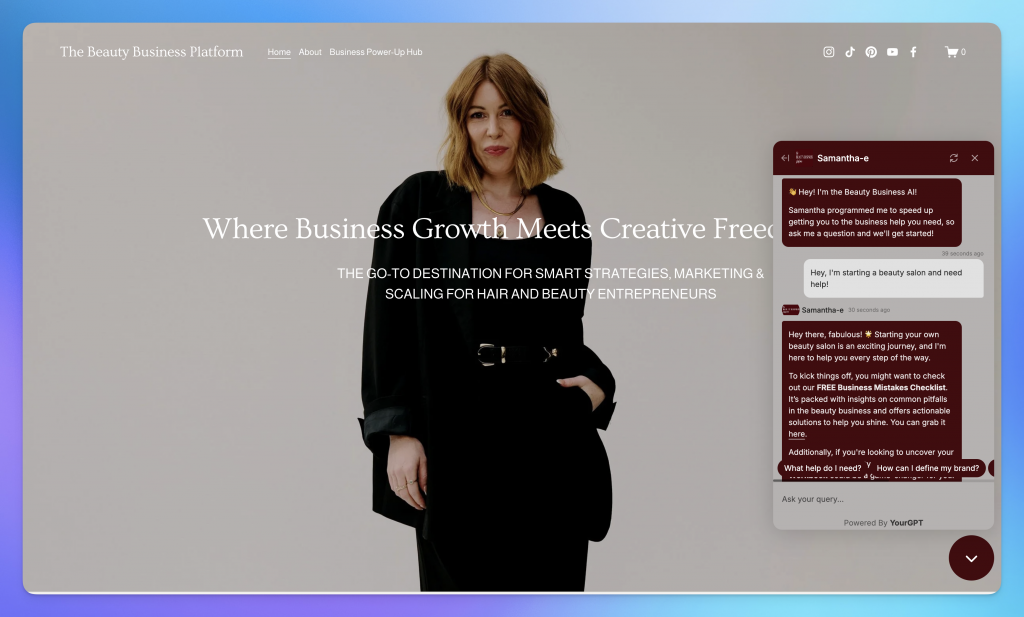The width and height of the screenshot is (1024, 617).
Task: Refresh the chat conversation
Action: [954, 158]
